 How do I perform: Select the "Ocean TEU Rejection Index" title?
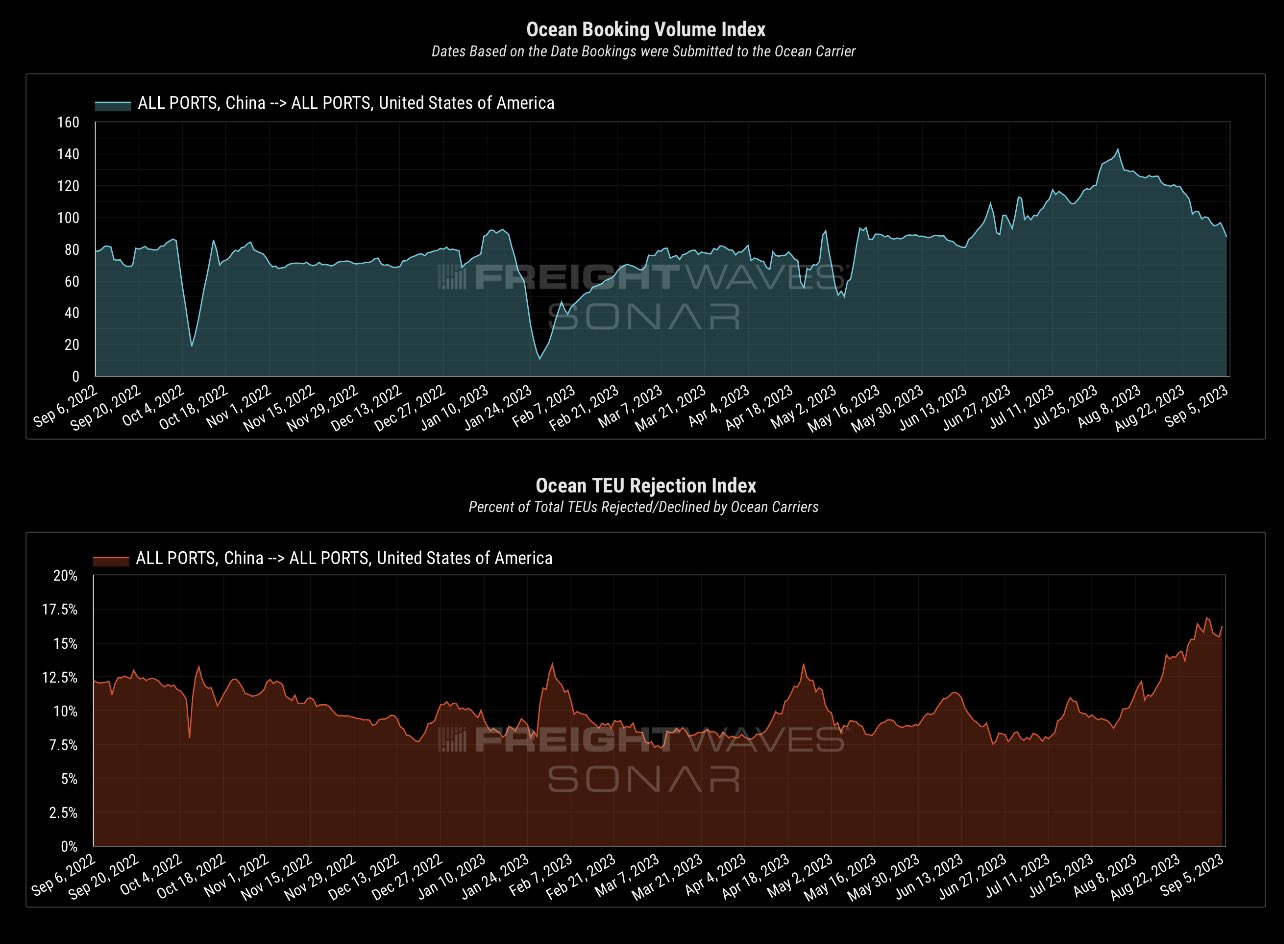pyautogui.click(x=645, y=486)
